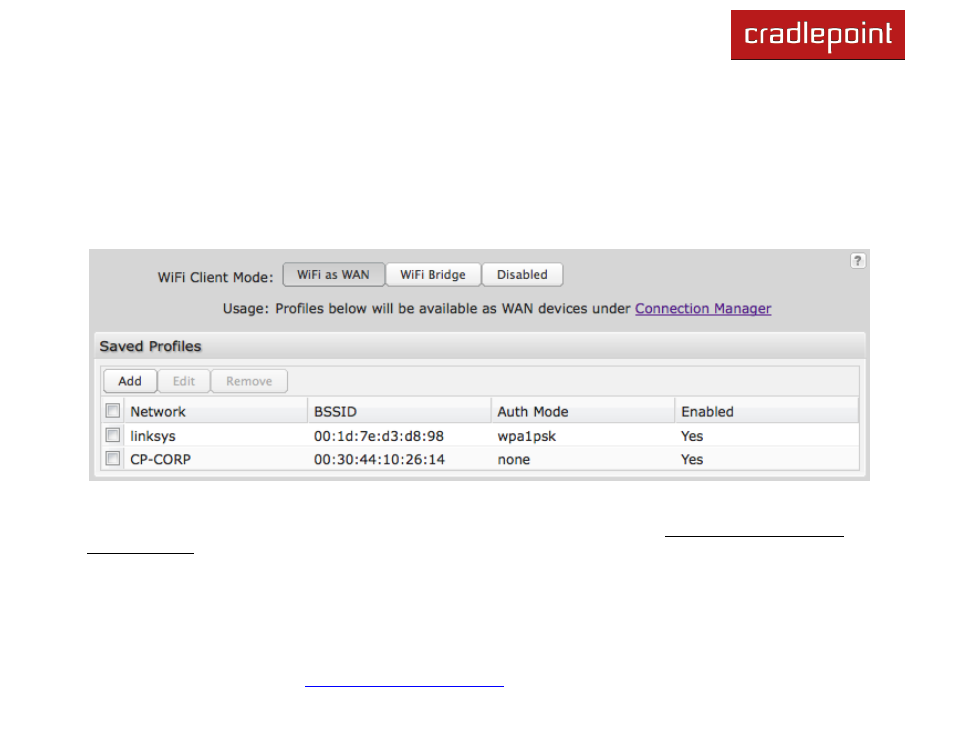Set WiFi Client Mode to Disabled
The height and width of the screenshot is (737, 954).
[522, 274]
